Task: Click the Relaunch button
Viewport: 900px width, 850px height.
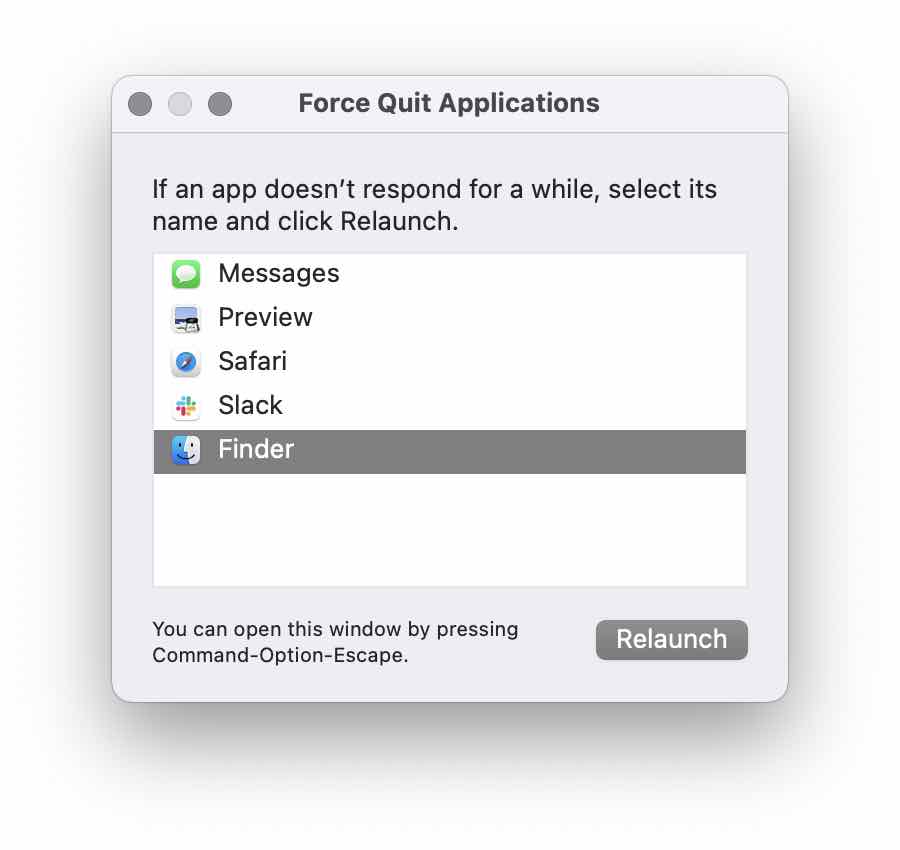Action: [x=672, y=639]
